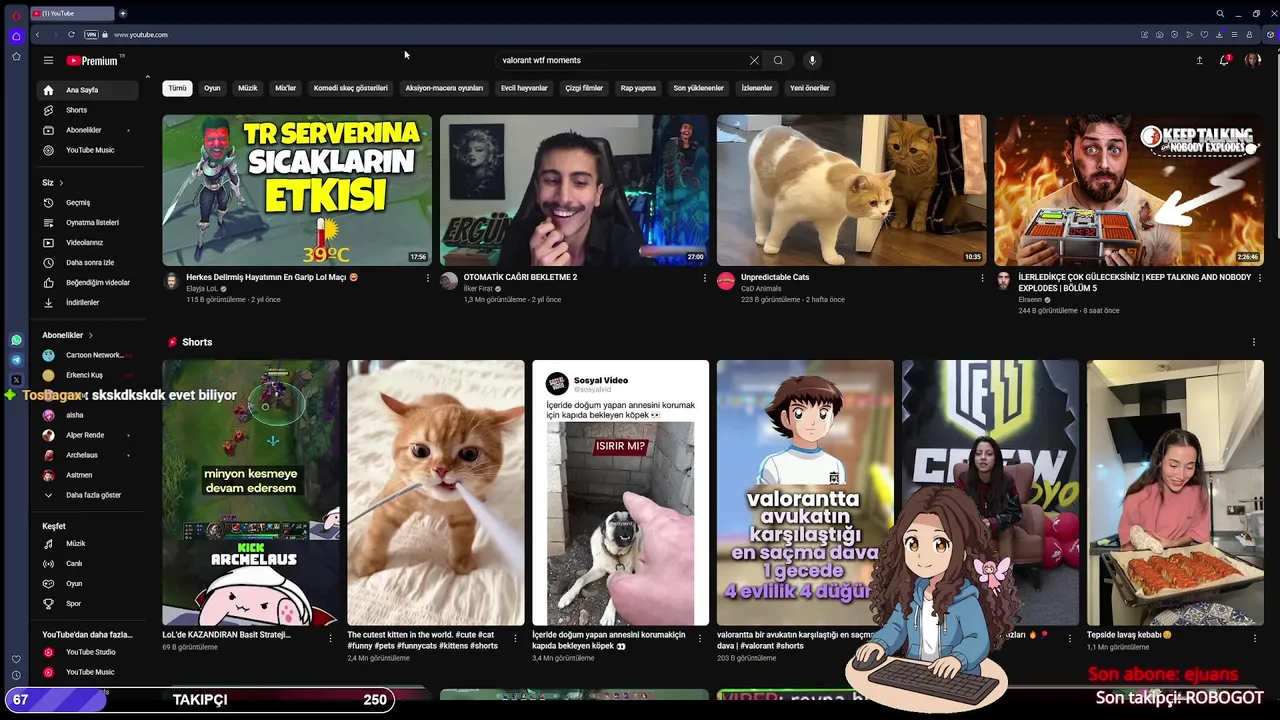Open more options for Herkes Delirmiş video
Image resolution: width=1280 pixels, height=720 pixels.
coord(428,278)
